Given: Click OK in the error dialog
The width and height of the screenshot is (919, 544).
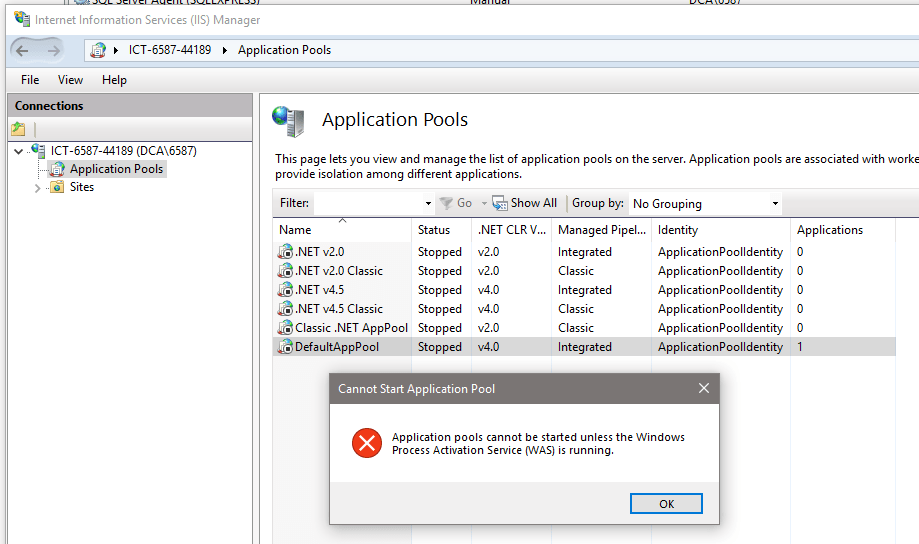Looking at the screenshot, I should (666, 504).
